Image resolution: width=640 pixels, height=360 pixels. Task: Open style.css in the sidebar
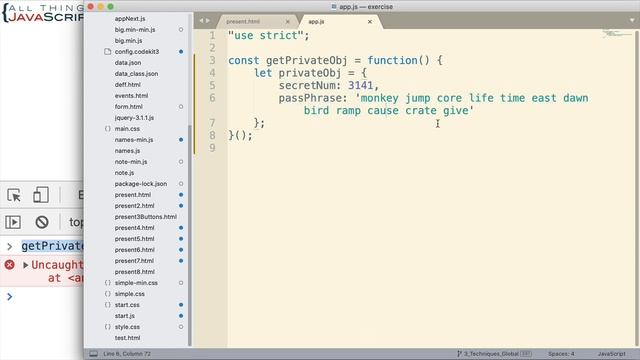point(127,327)
